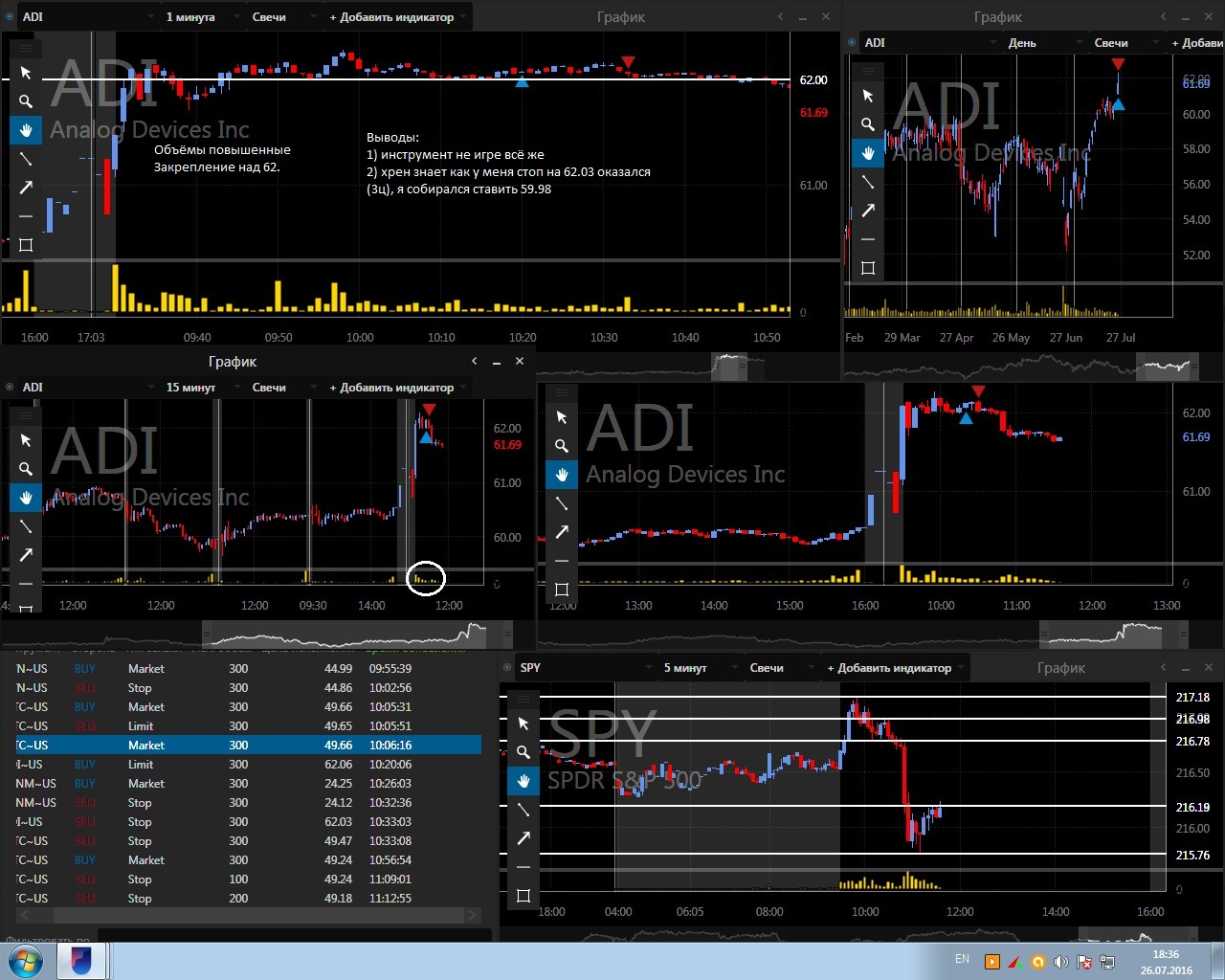Screen dimensions: 1225x980
Task: Select trend line tool in ADI 1-minute chart
Action: pos(26,159)
